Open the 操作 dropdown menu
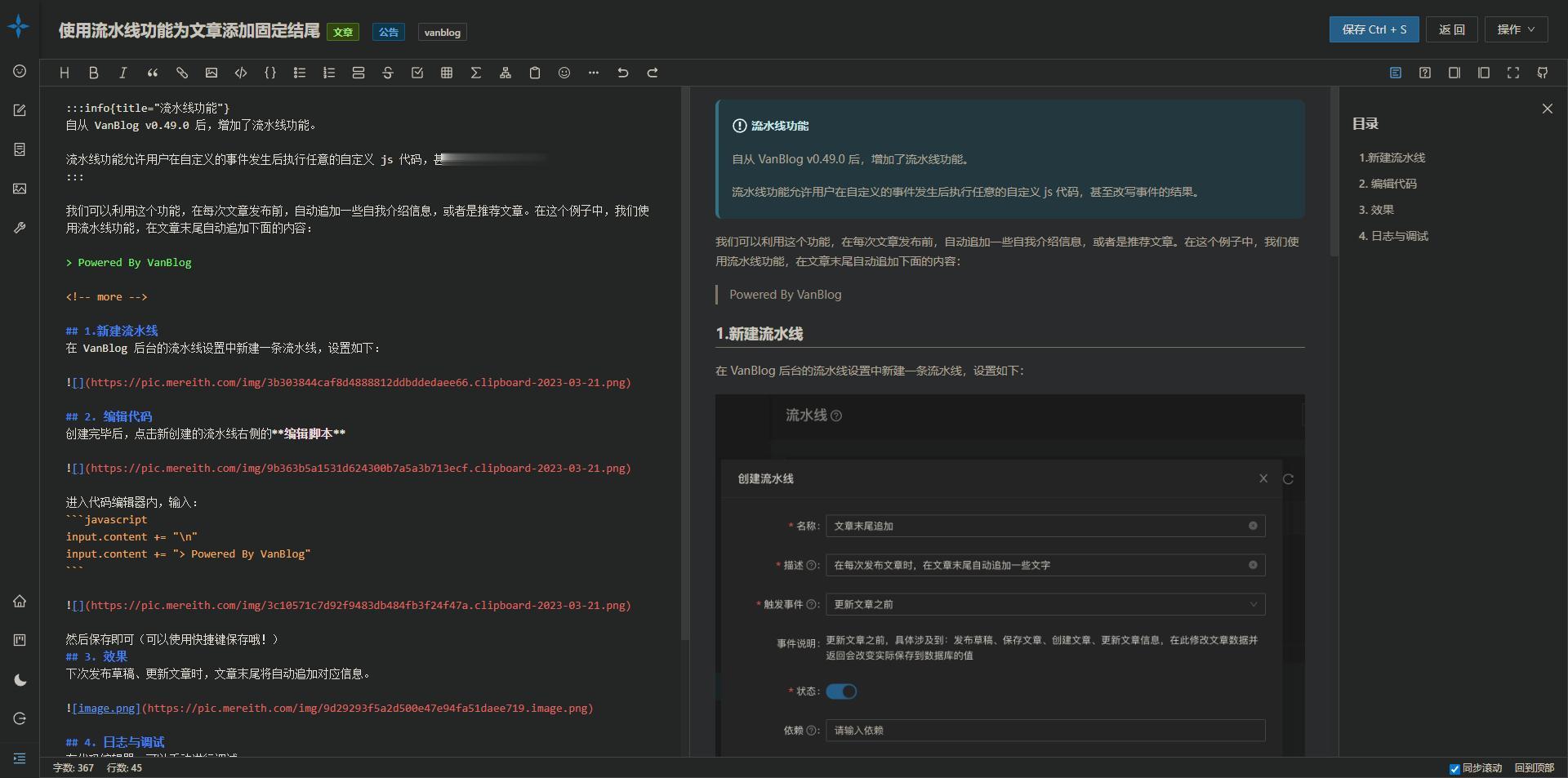Screen dimensions: 1568x778 1516,29
